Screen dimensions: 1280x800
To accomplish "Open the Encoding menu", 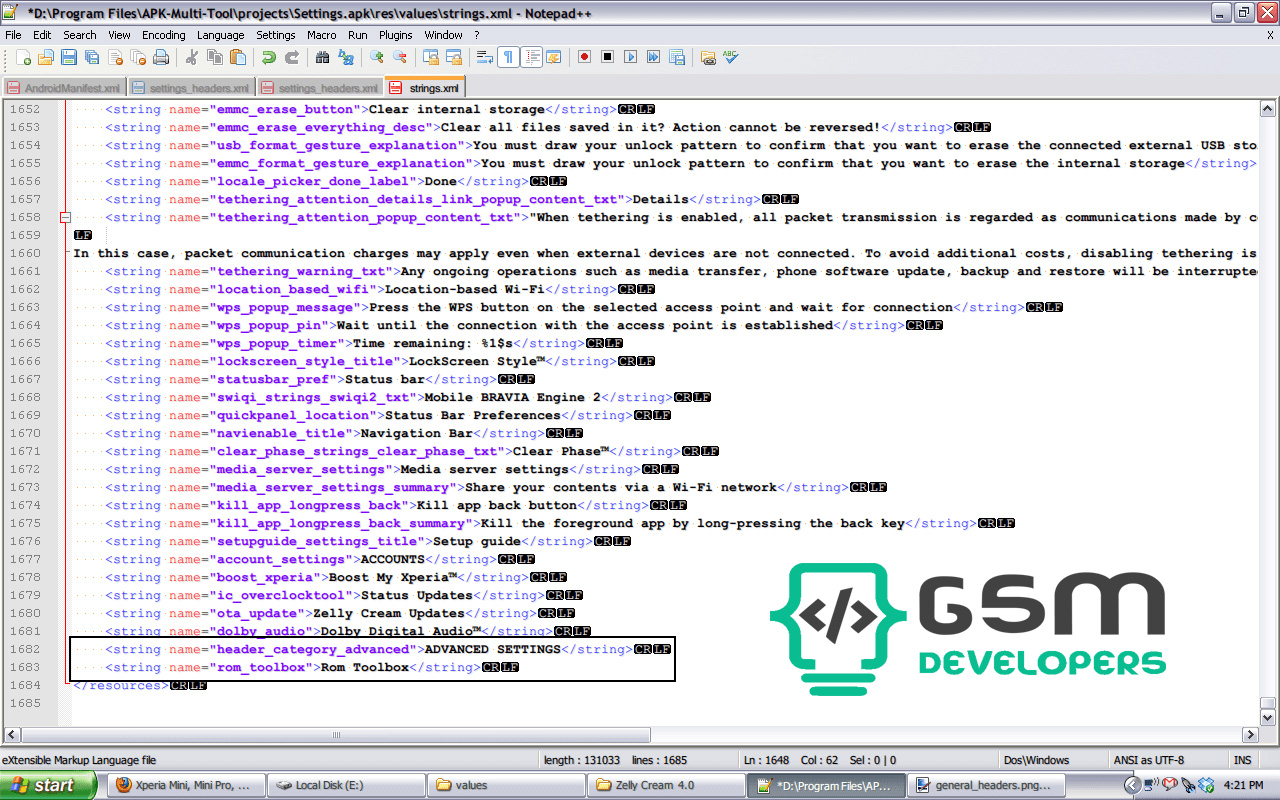I will (164, 35).
